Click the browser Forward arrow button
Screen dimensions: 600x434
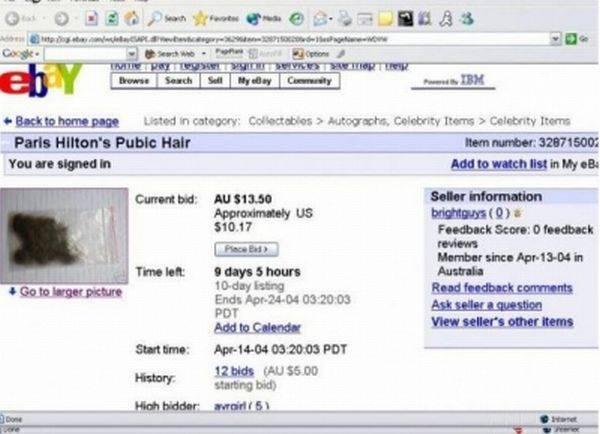[x=61, y=18]
